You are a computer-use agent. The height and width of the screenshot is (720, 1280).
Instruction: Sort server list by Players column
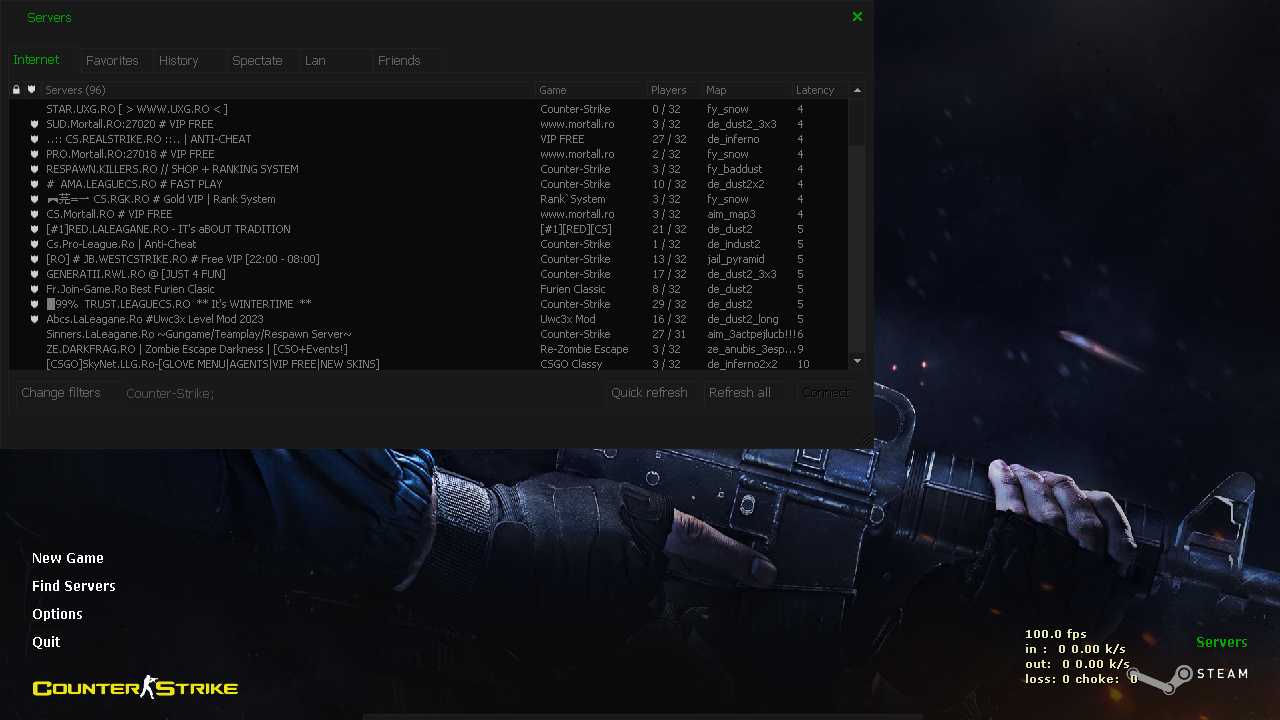(x=670, y=90)
